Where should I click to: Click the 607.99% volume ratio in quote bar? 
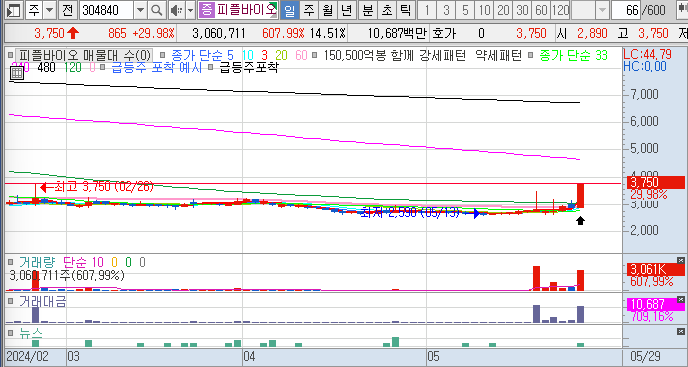[x=283, y=33]
